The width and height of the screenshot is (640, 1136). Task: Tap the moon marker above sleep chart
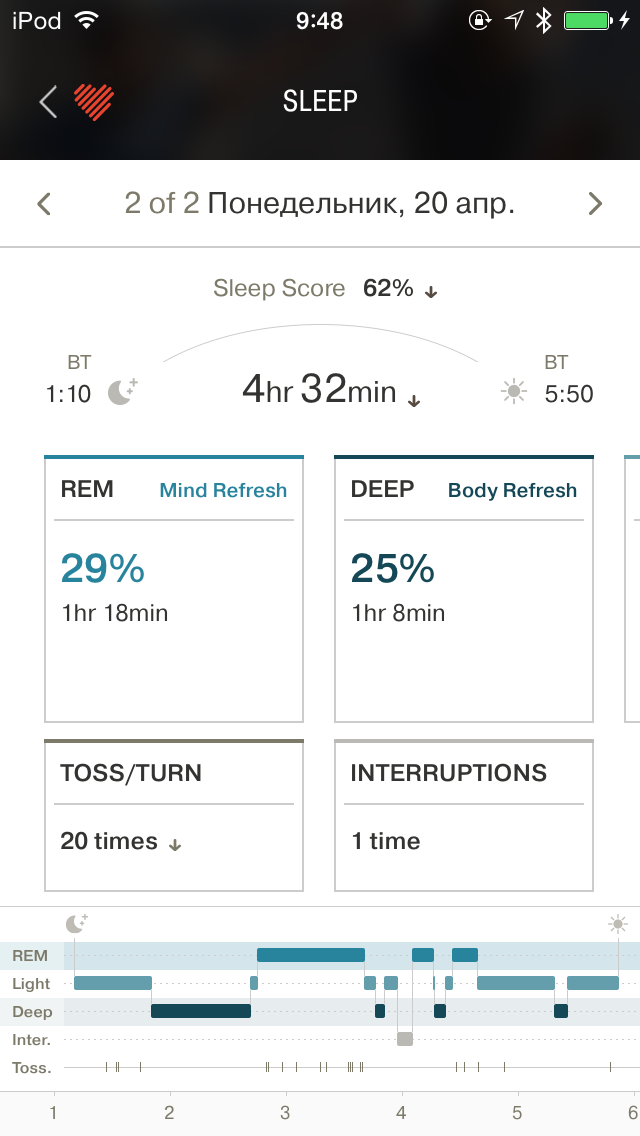pos(76,923)
